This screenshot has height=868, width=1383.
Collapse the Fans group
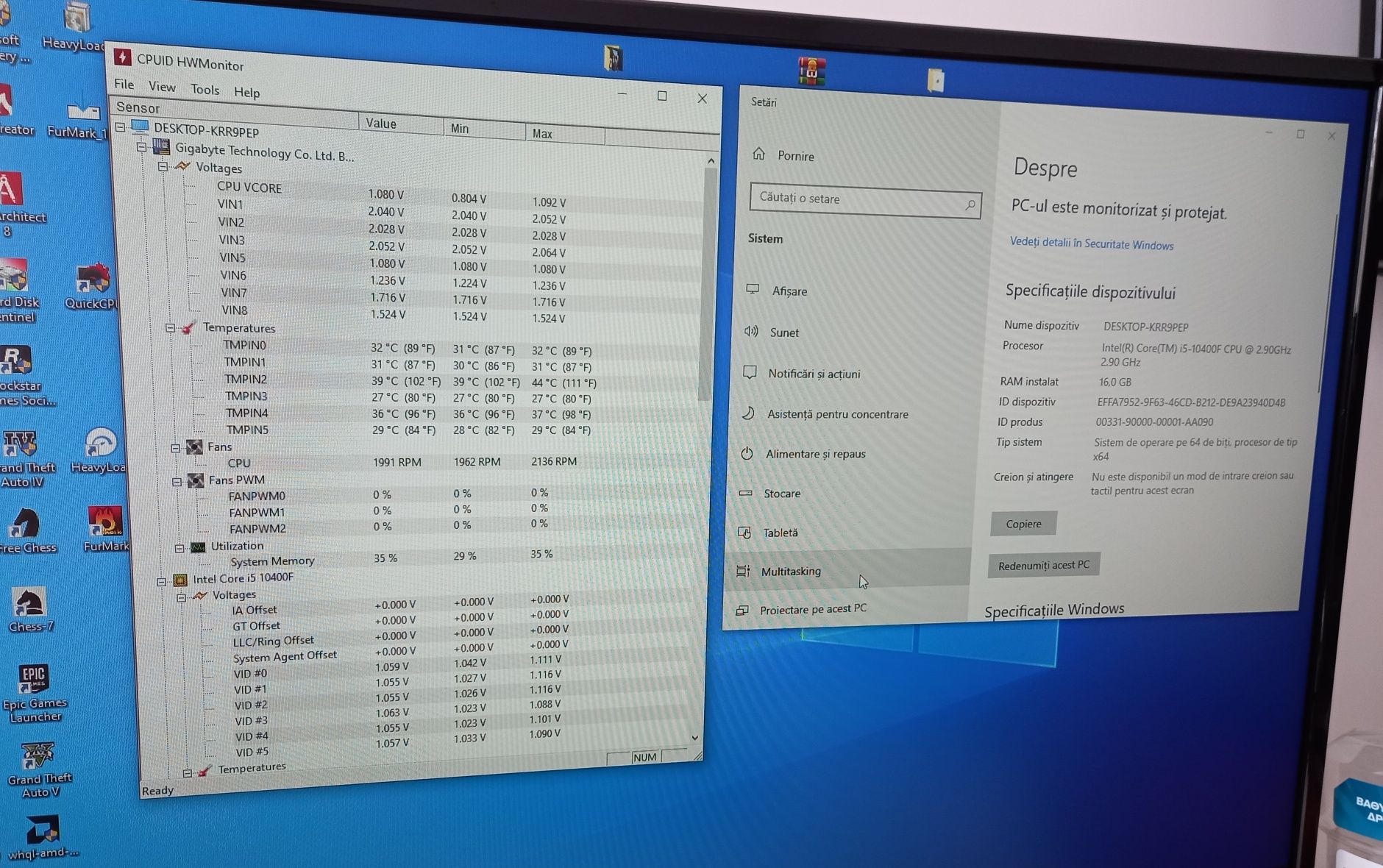175,447
